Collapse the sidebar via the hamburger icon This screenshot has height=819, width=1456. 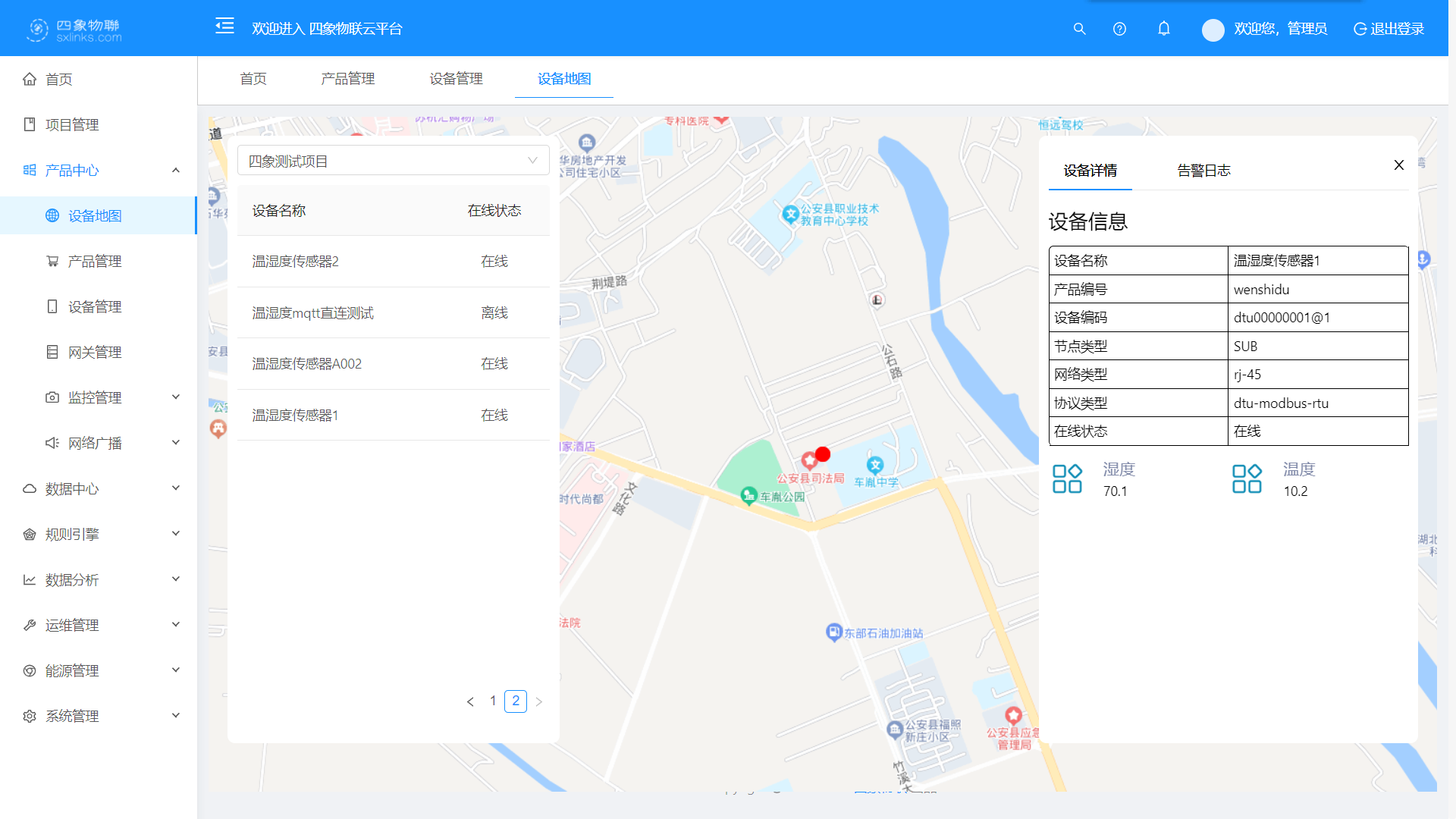tap(224, 27)
